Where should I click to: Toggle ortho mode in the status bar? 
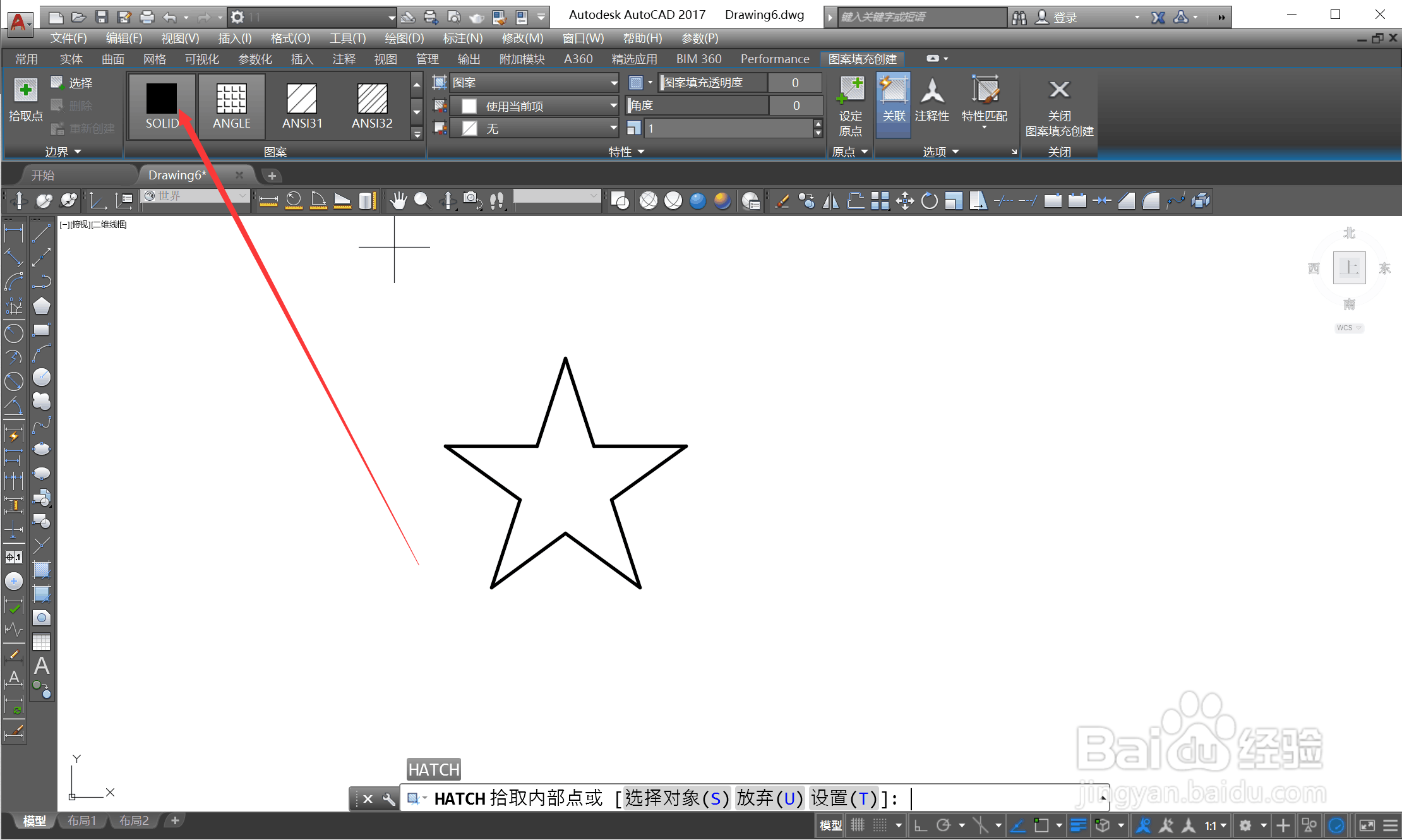pos(920,825)
